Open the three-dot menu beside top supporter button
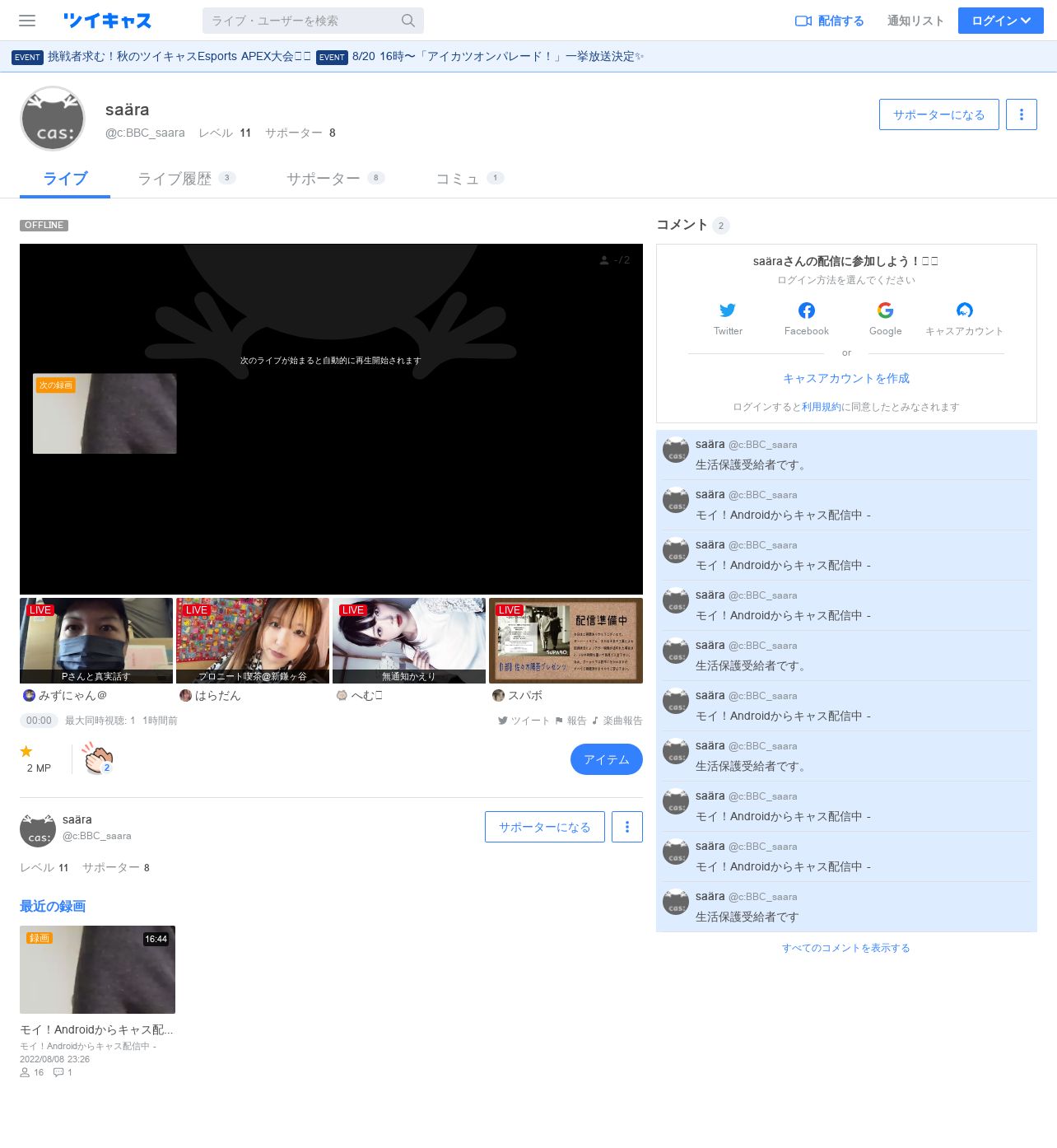1057x1148 pixels. point(1022,114)
